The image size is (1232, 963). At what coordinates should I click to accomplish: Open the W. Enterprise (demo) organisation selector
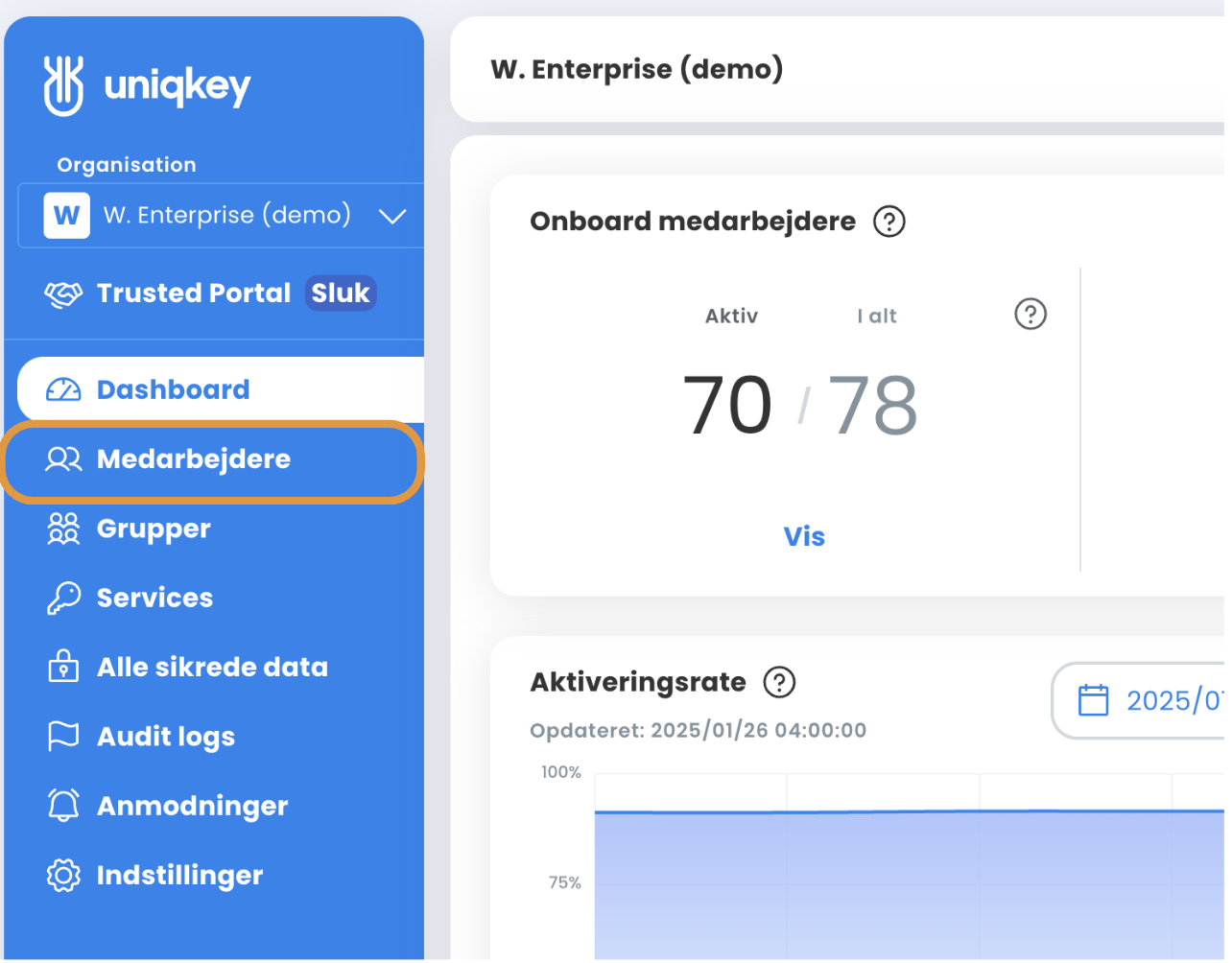[x=221, y=215]
